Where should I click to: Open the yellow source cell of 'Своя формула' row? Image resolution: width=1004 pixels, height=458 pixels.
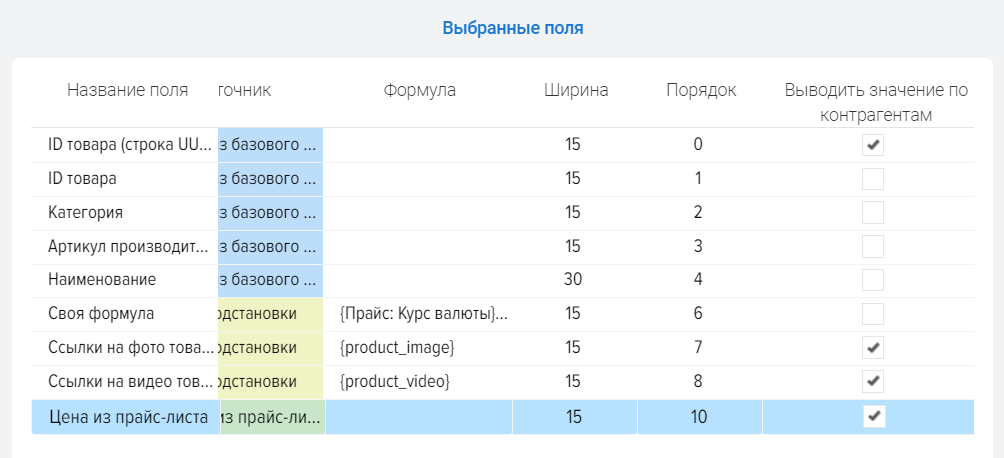(x=270, y=314)
